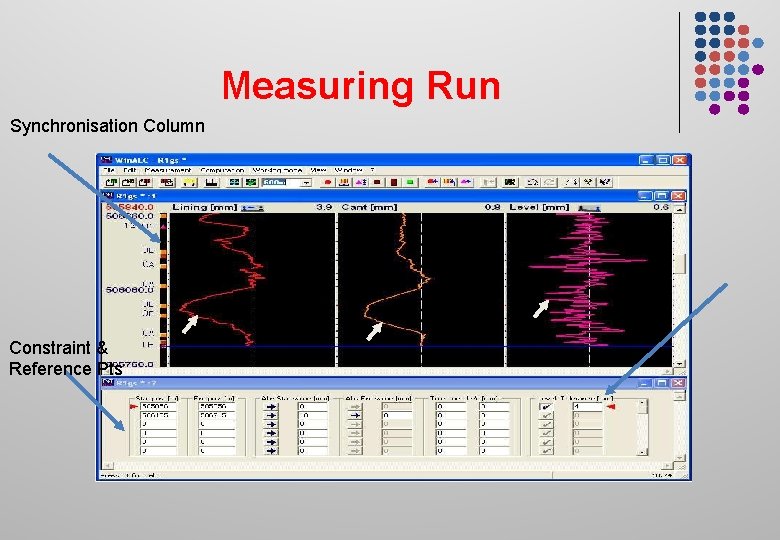Click Abs. Start value arrow in the 505050 row
The height and width of the screenshot is (540, 780).
tap(271, 406)
